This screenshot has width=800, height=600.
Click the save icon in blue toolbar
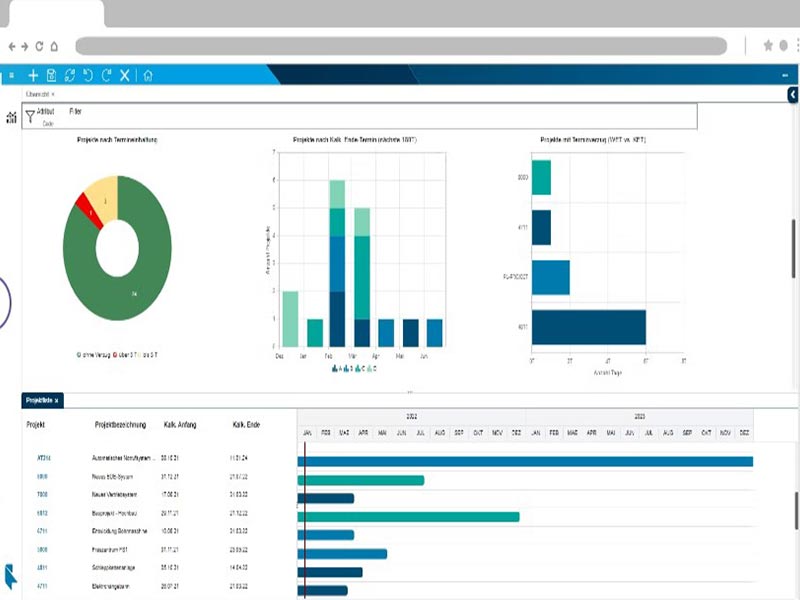tap(51, 75)
